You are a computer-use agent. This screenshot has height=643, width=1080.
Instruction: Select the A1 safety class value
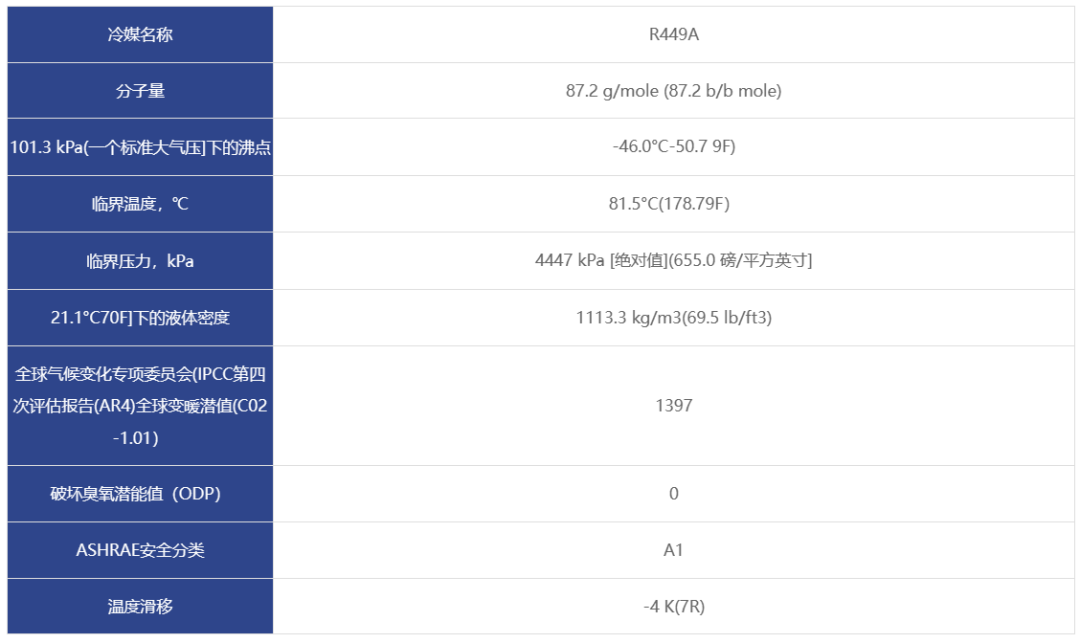[x=673, y=550]
